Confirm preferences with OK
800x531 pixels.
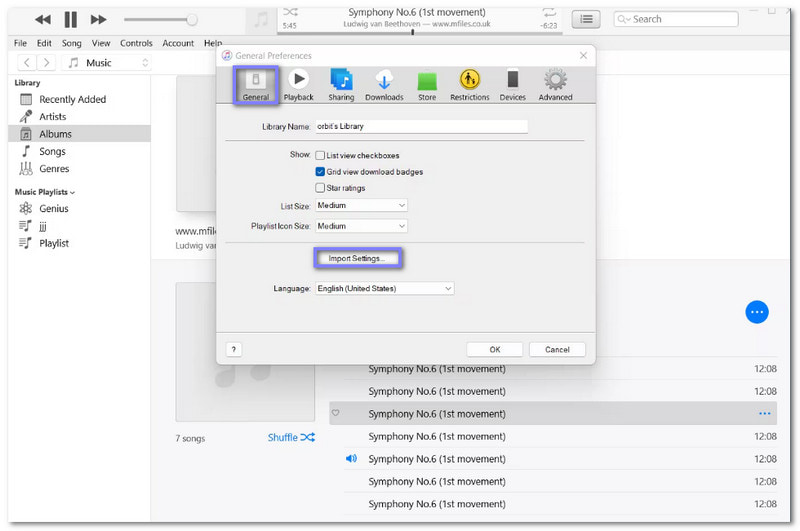(x=494, y=349)
